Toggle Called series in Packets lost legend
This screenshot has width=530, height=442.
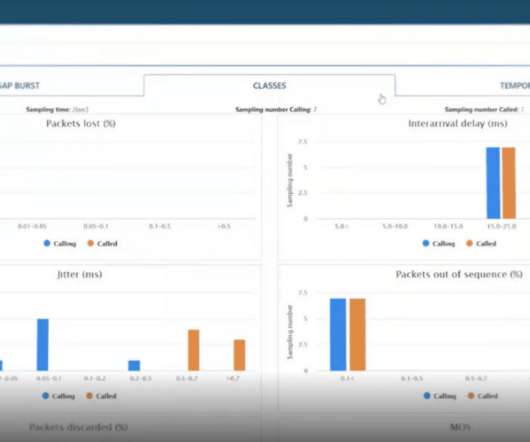(102, 243)
